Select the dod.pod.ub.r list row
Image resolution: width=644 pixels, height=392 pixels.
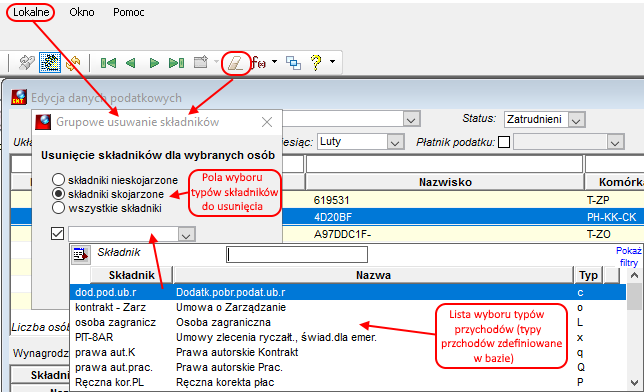tap(347, 292)
